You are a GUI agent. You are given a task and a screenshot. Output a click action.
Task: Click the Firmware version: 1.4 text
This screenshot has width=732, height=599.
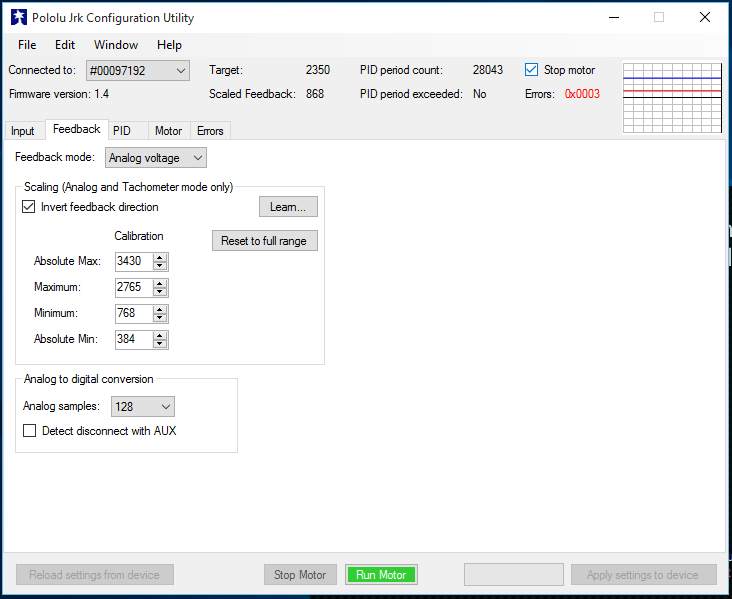click(x=59, y=94)
